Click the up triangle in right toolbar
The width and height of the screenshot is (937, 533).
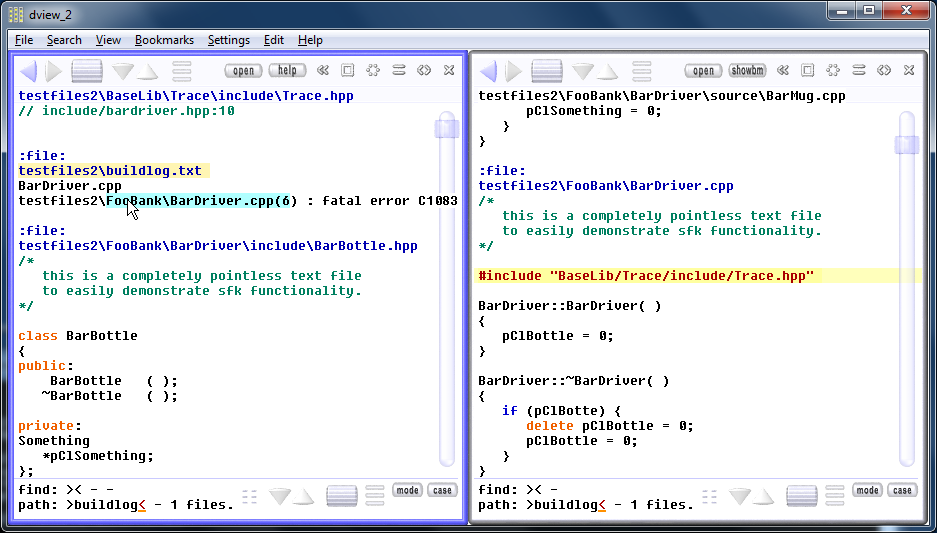click(x=607, y=71)
